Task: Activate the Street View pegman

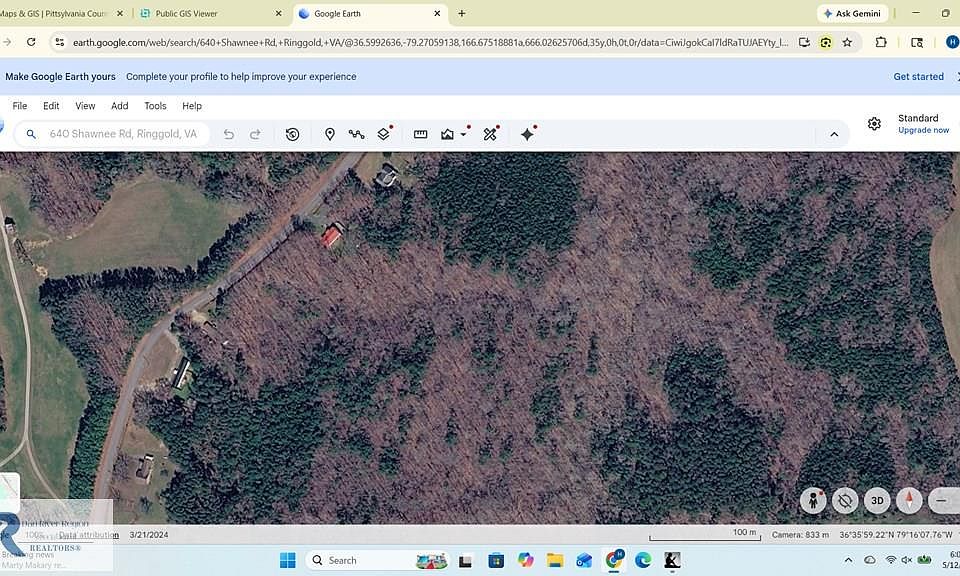Action: click(x=813, y=501)
